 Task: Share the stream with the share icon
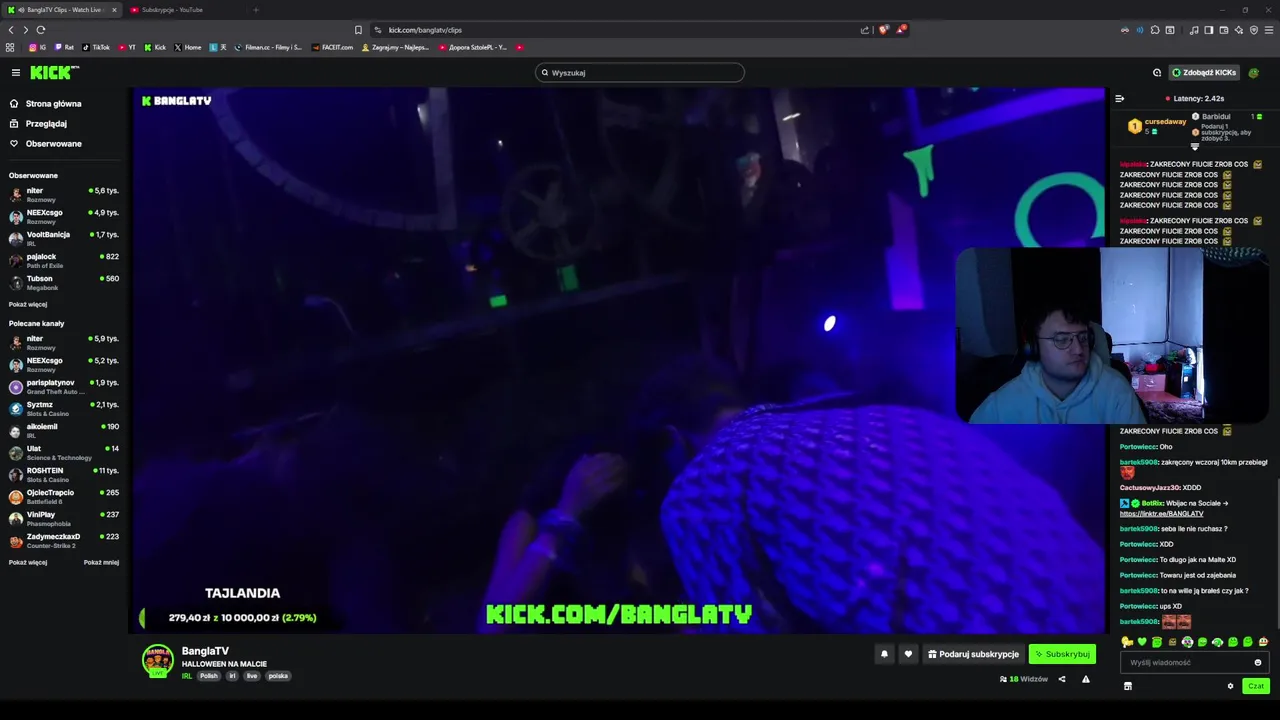(1062, 679)
